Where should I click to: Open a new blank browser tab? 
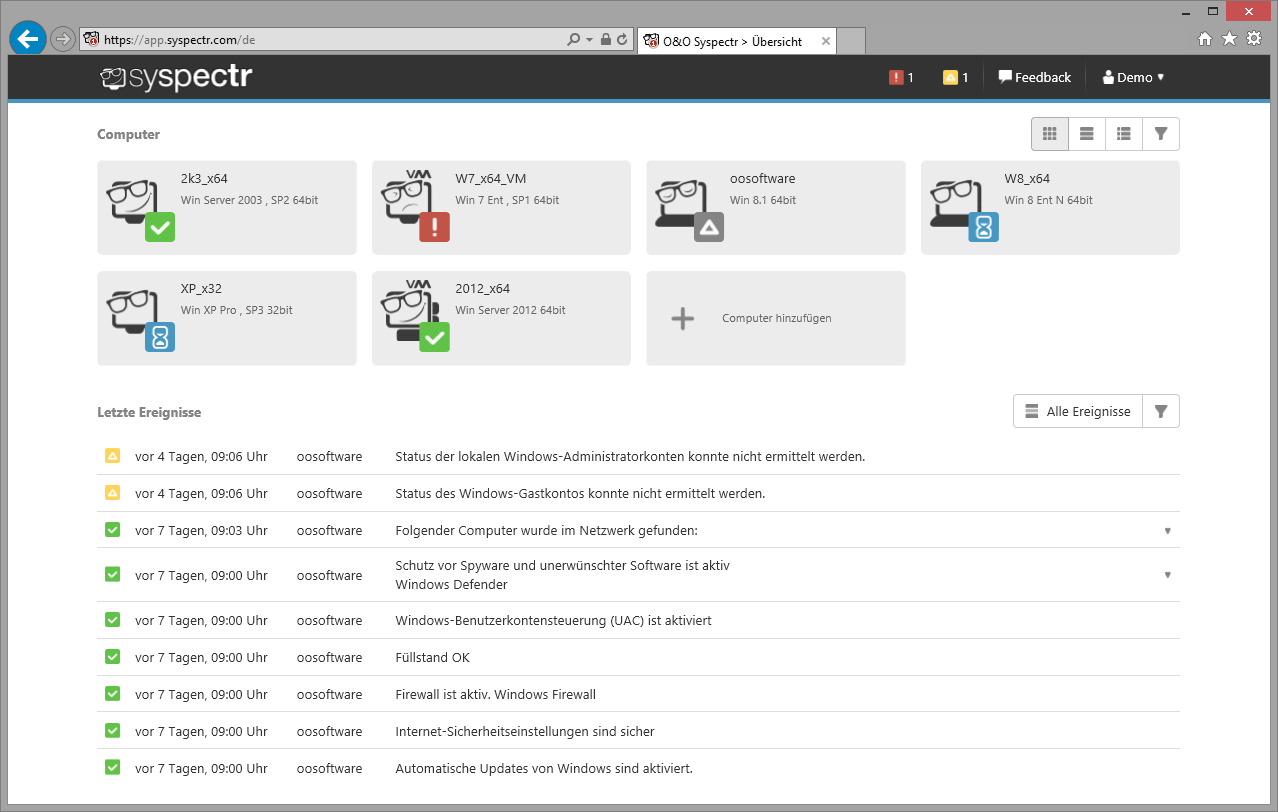click(x=851, y=41)
